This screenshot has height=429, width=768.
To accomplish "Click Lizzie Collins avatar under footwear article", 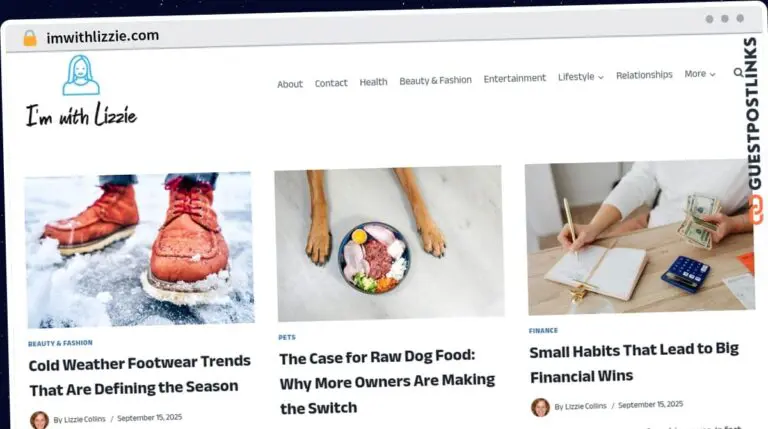I will tap(39, 420).
